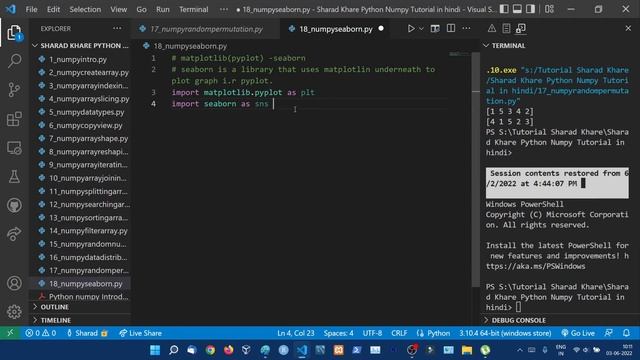This screenshot has width=640, height=360.
Task: Open editor More Actions ellipsis
Action: (466, 29)
